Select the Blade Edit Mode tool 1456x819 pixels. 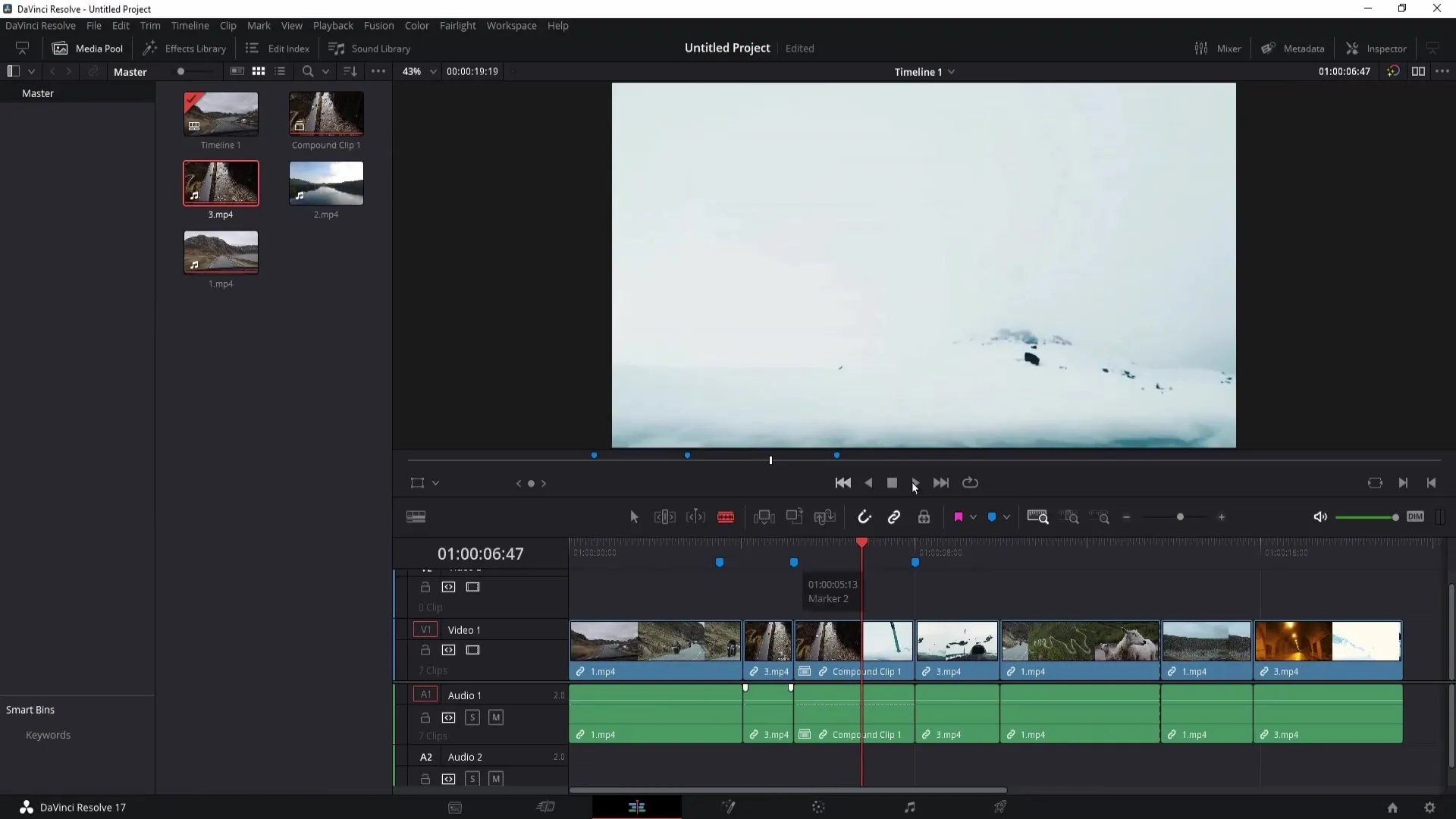tap(726, 517)
